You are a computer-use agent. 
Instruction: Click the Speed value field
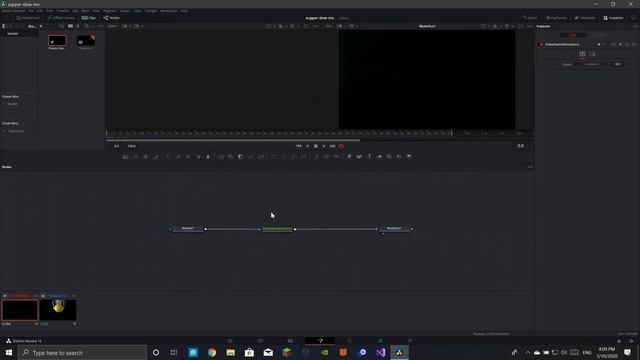coord(618,64)
